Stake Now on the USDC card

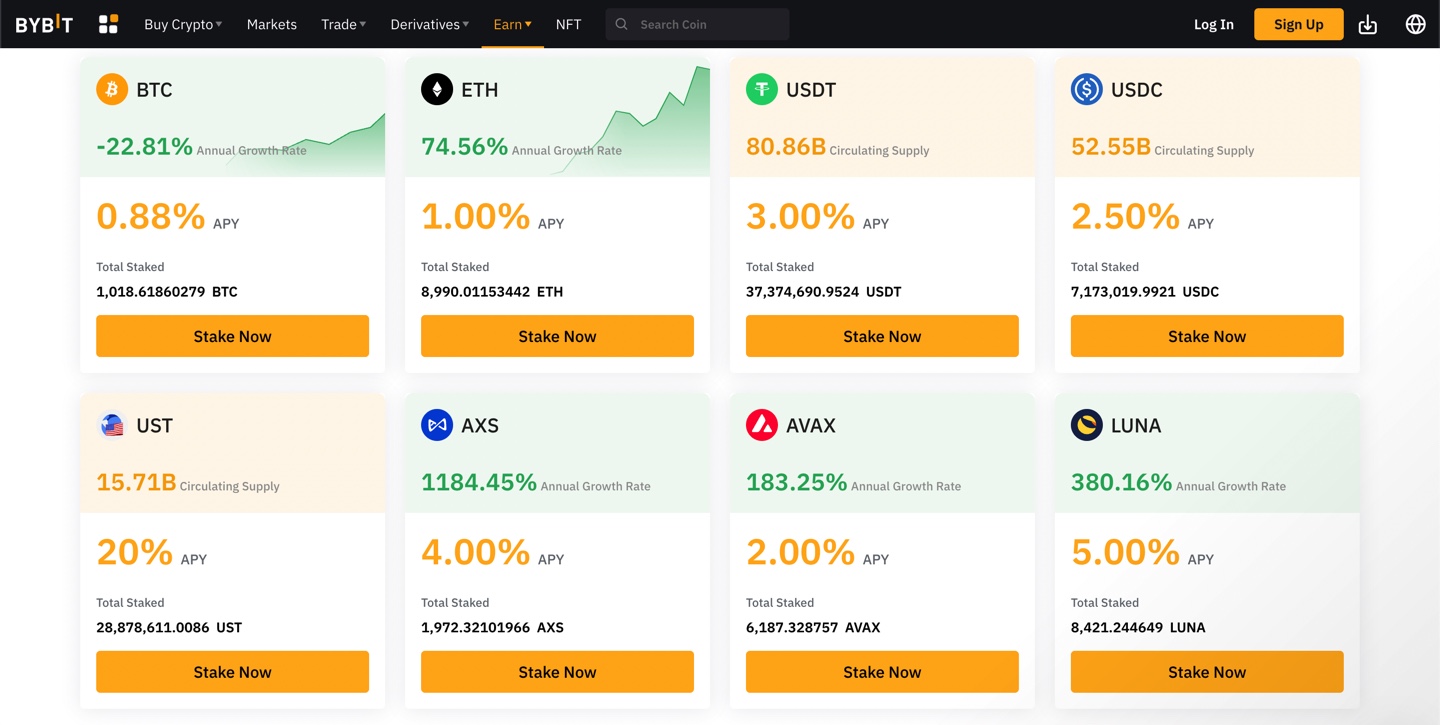[x=1207, y=336]
